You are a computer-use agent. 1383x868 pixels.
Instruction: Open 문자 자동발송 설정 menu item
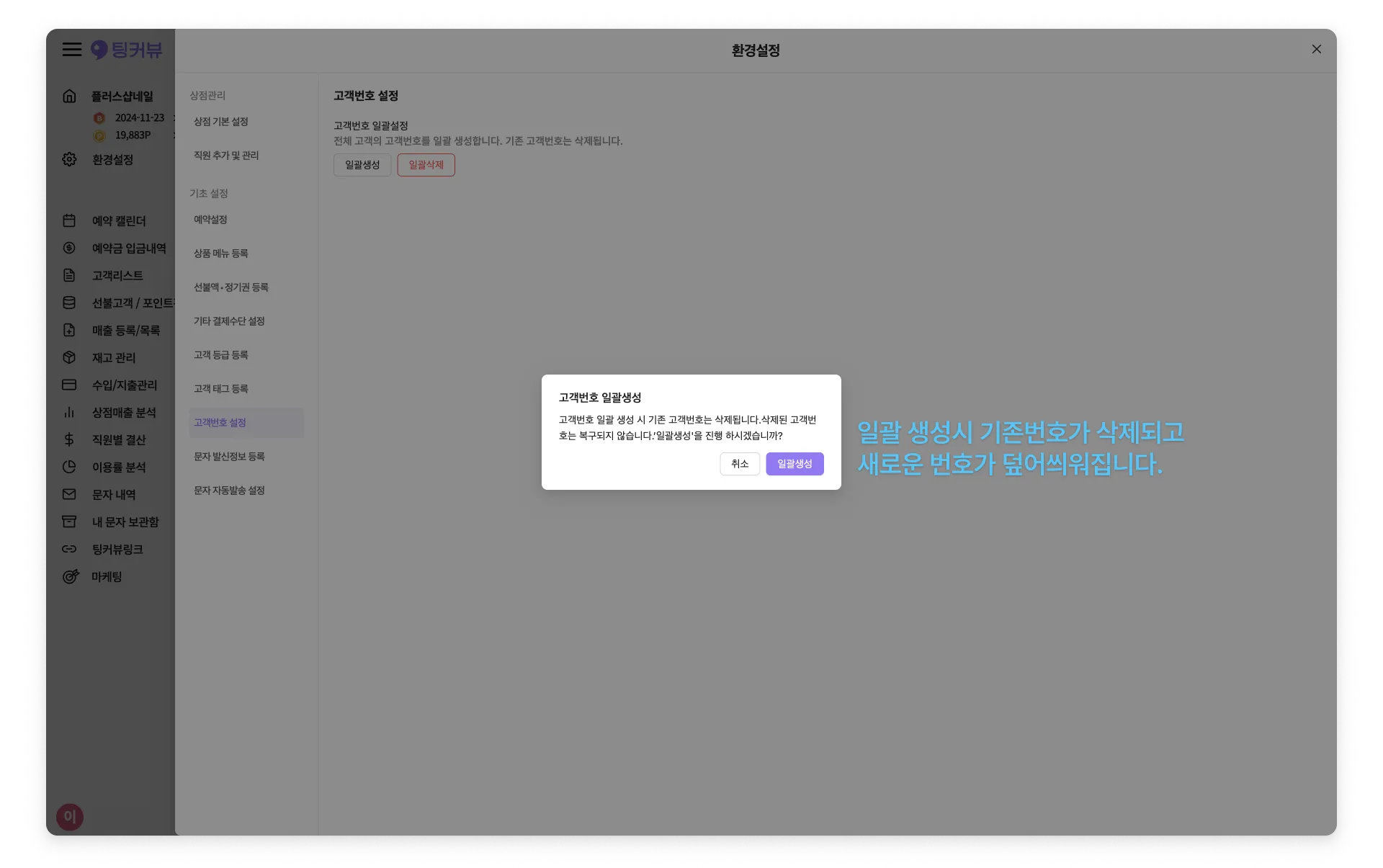[229, 491]
